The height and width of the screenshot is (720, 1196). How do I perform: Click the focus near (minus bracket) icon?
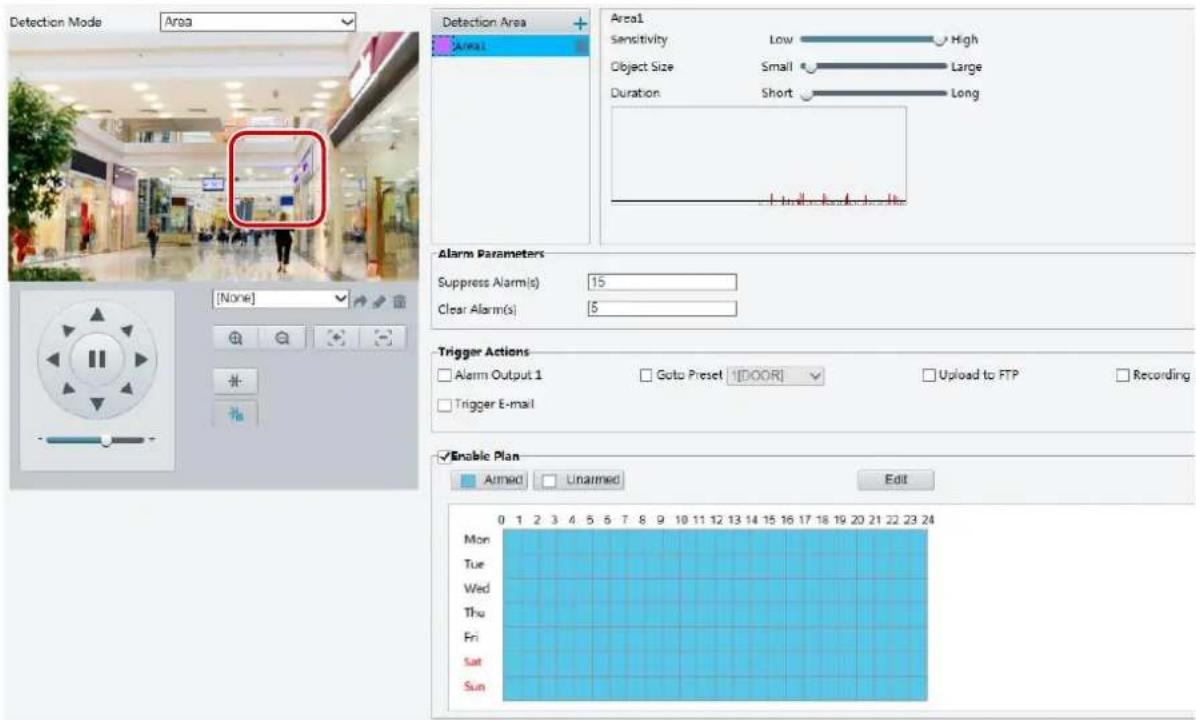(383, 338)
